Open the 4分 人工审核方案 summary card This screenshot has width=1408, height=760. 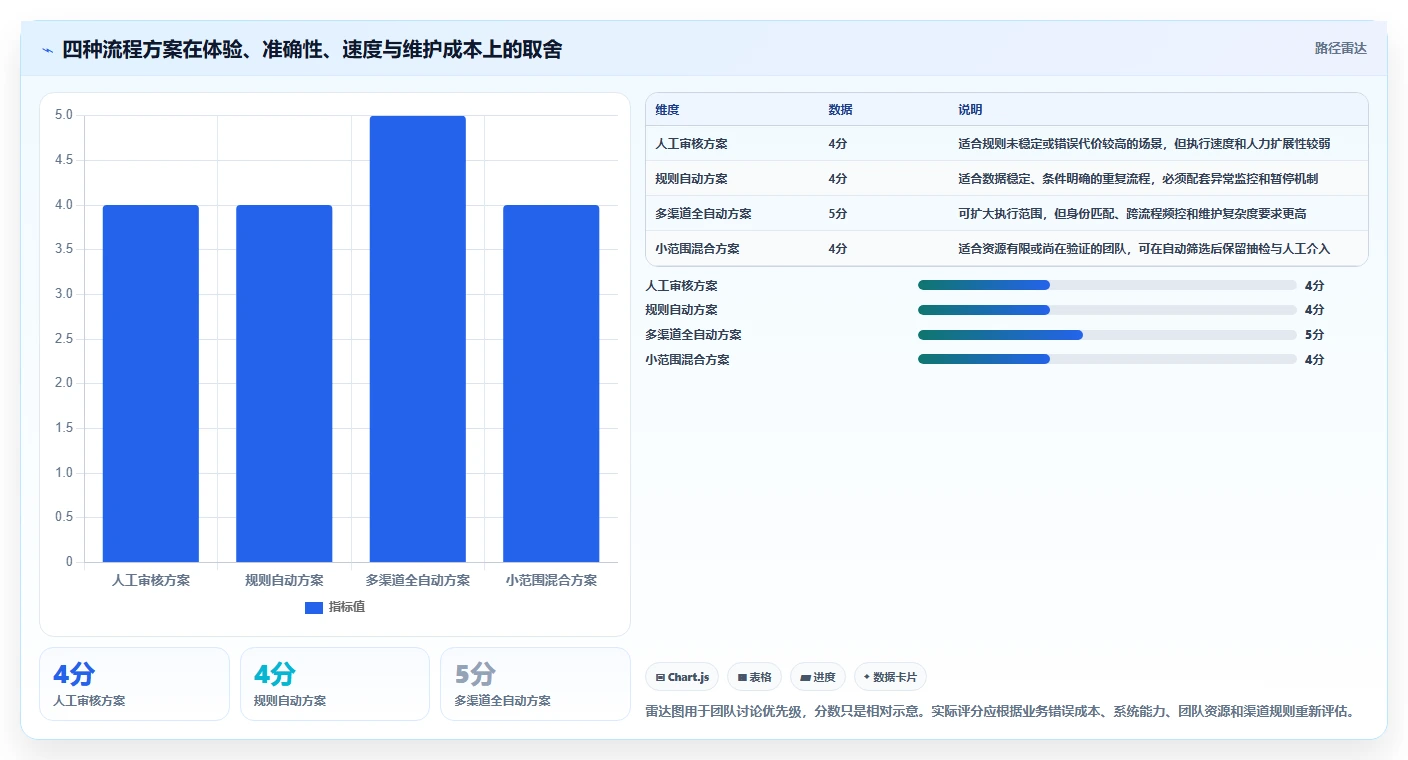pos(134,684)
